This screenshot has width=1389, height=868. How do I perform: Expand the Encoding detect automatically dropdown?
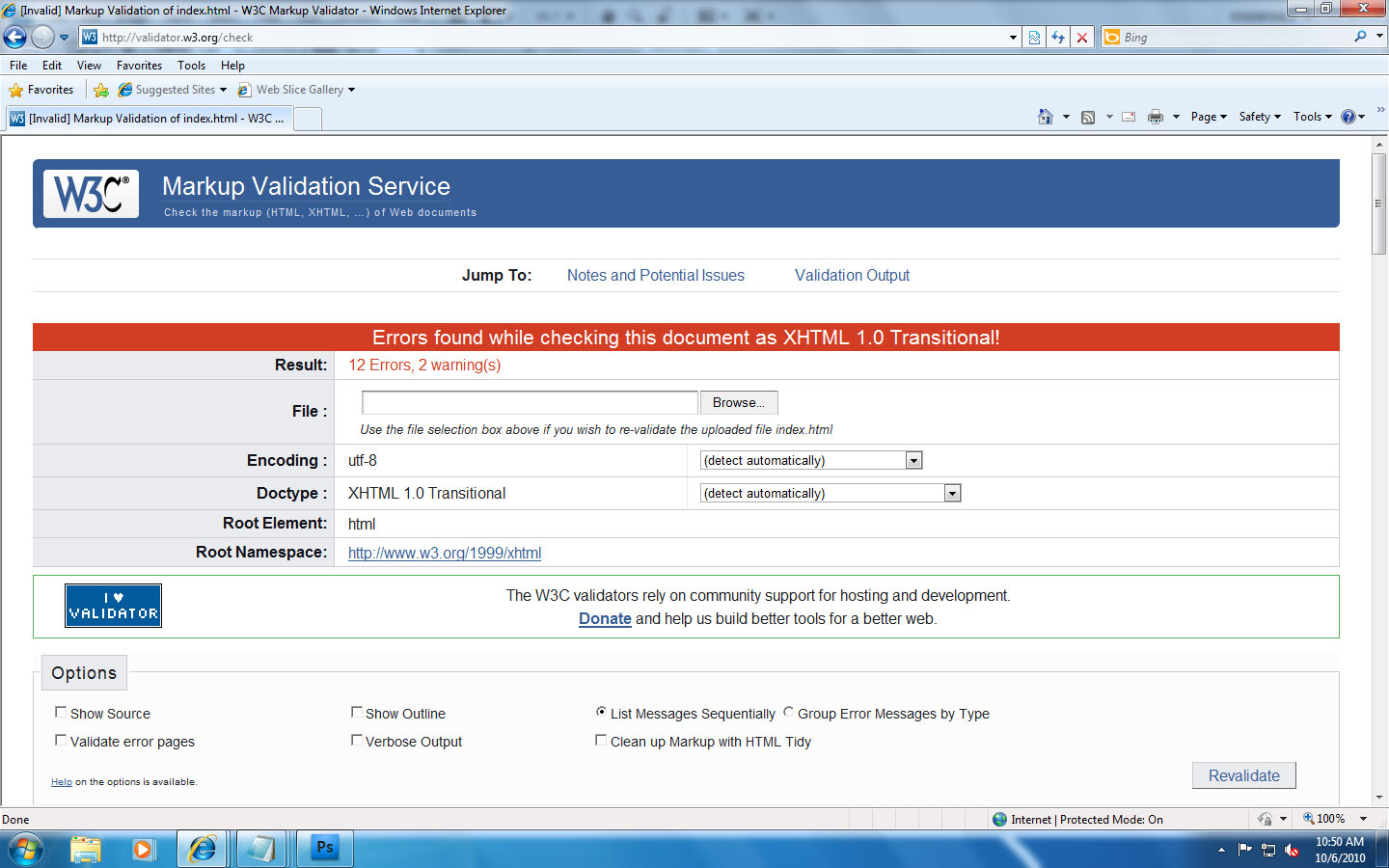tap(913, 461)
